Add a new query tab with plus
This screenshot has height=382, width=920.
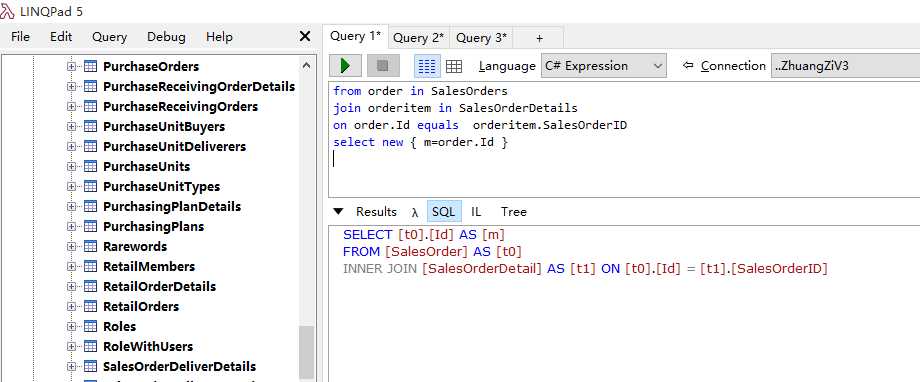540,38
